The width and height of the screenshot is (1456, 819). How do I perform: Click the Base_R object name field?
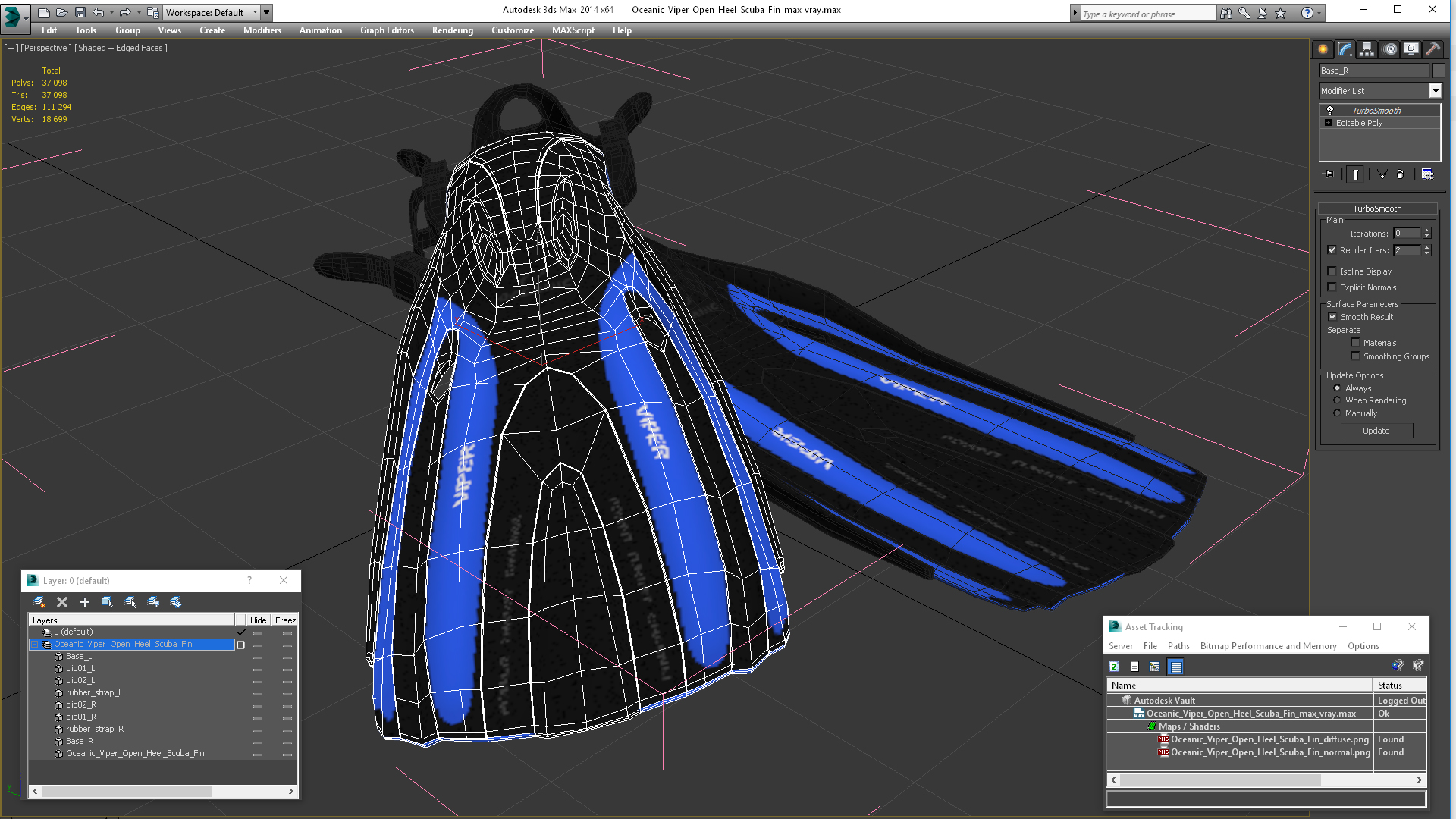(x=1373, y=71)
